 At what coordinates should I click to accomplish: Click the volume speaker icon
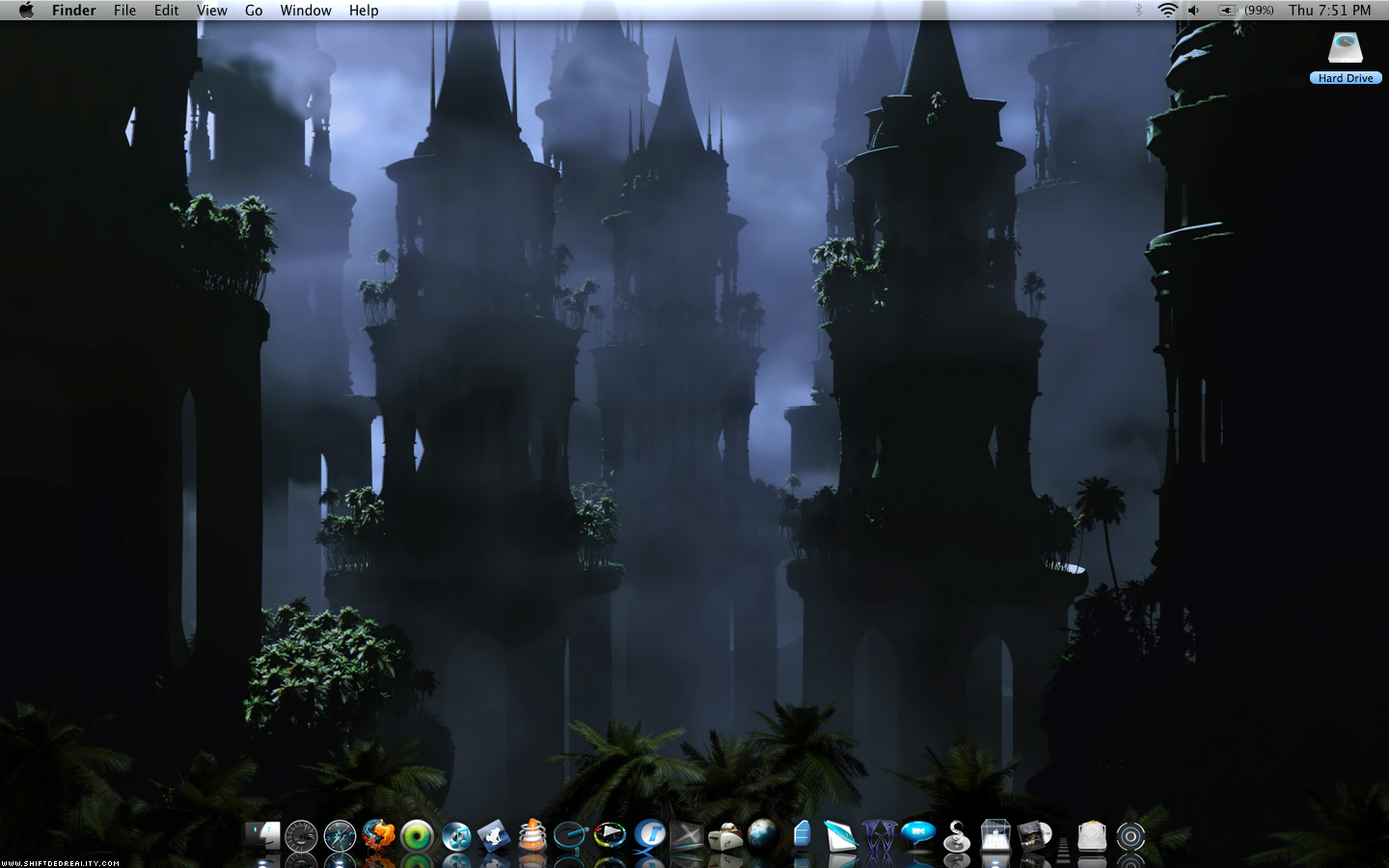tap(1194, 11)
